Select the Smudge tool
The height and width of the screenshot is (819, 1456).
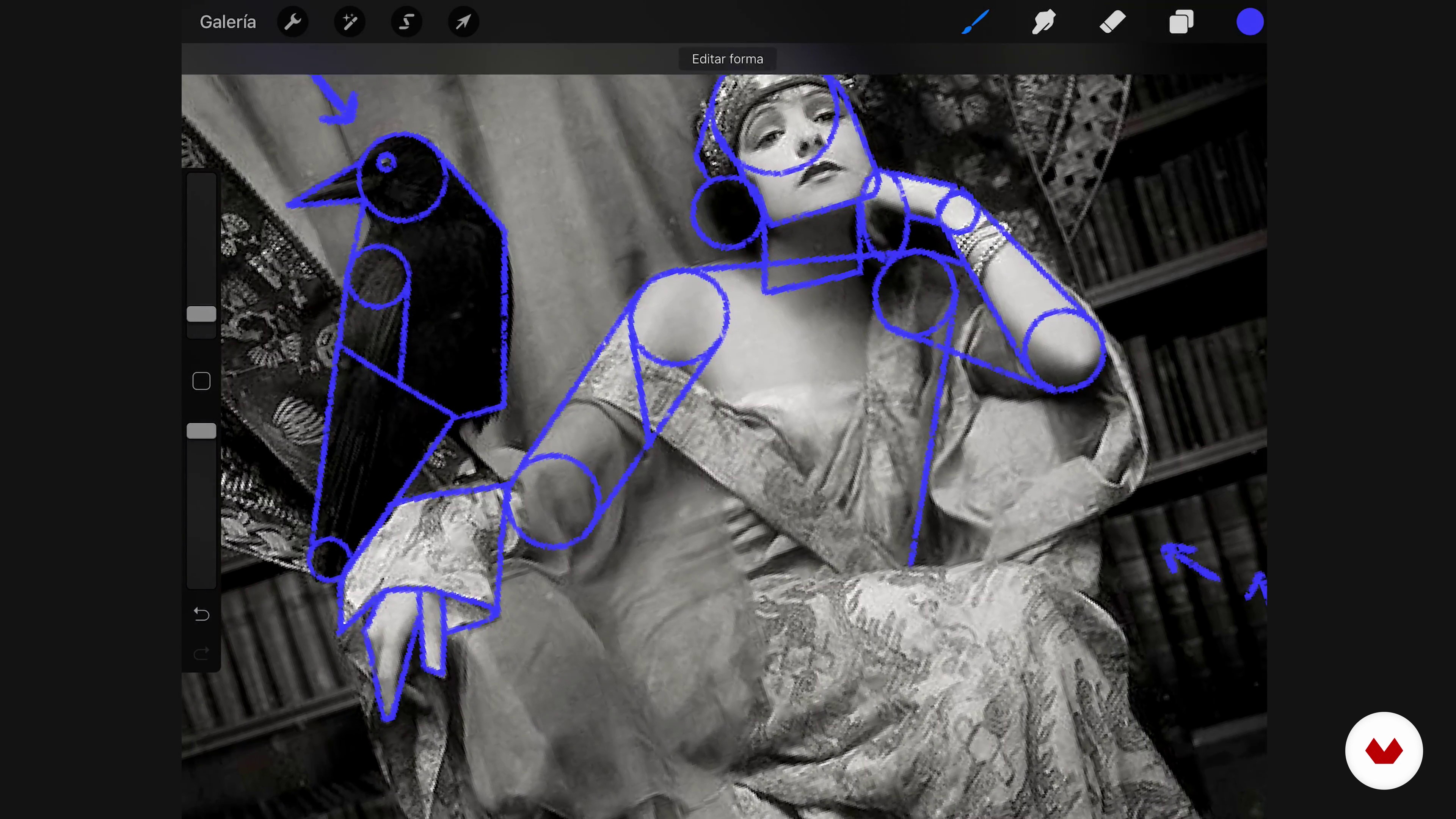click(1043, 22)
